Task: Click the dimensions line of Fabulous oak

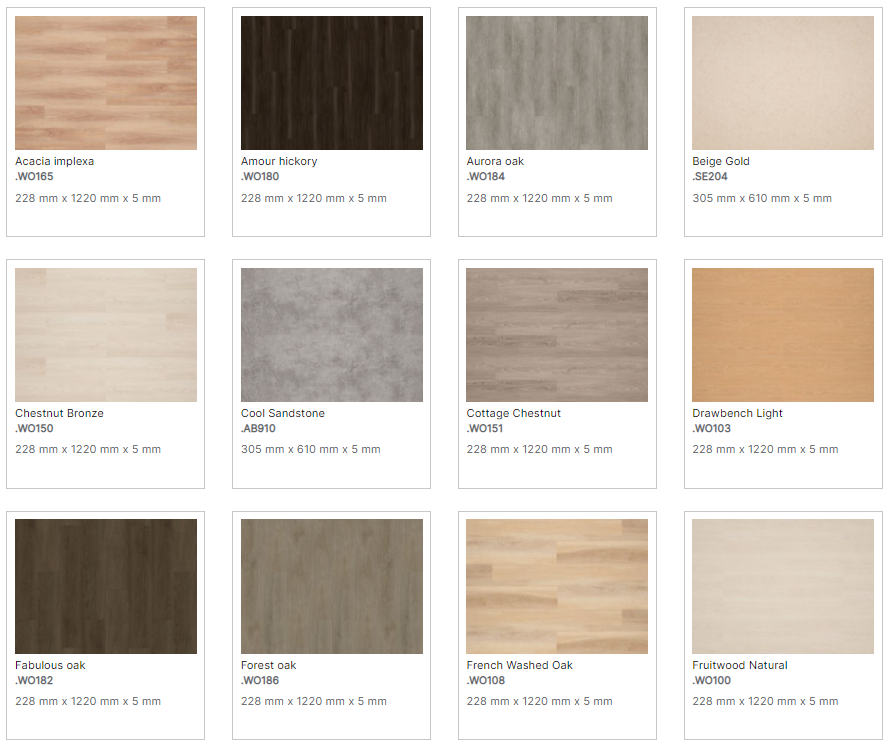Action: tap(88, 701)
